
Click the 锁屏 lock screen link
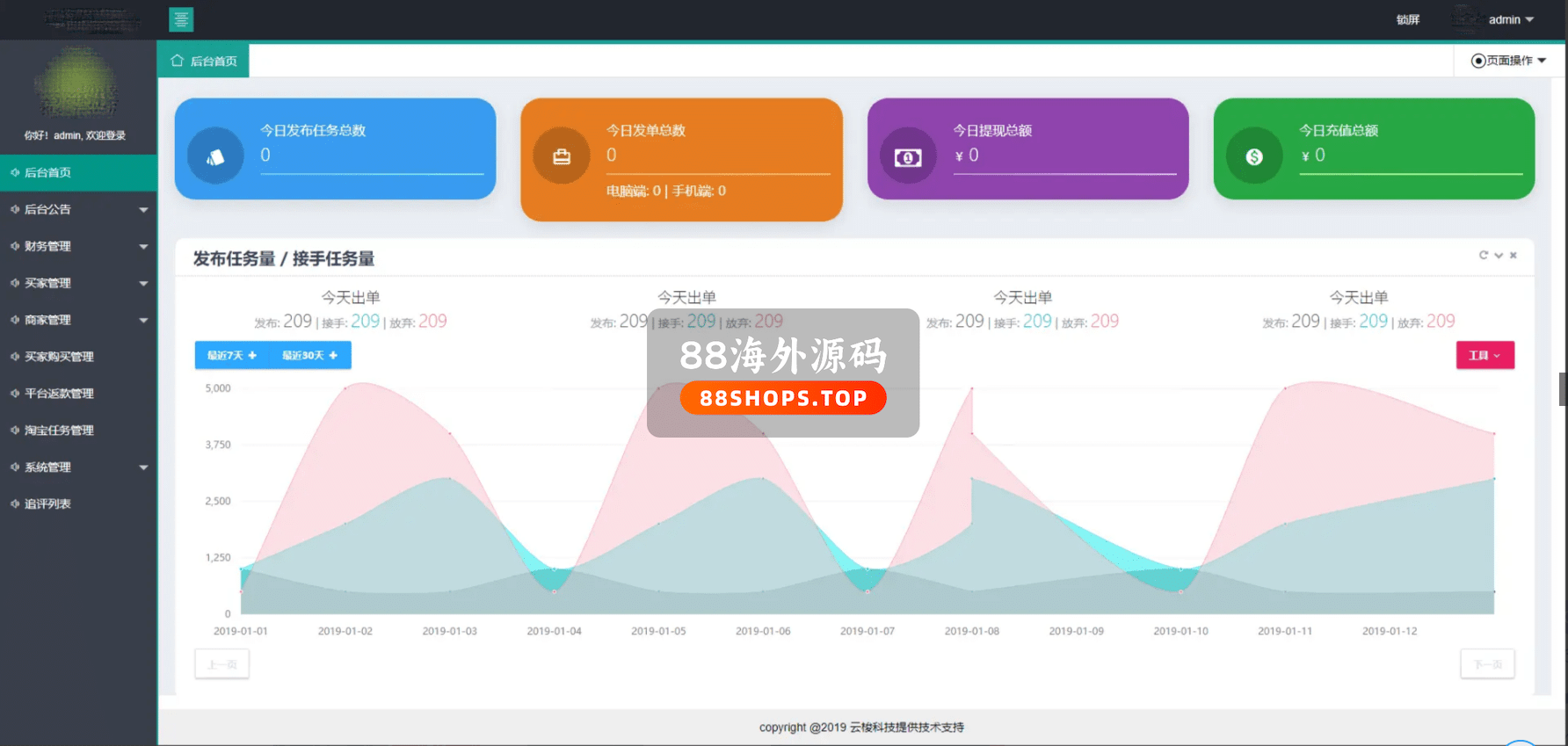click(1407, 19)
